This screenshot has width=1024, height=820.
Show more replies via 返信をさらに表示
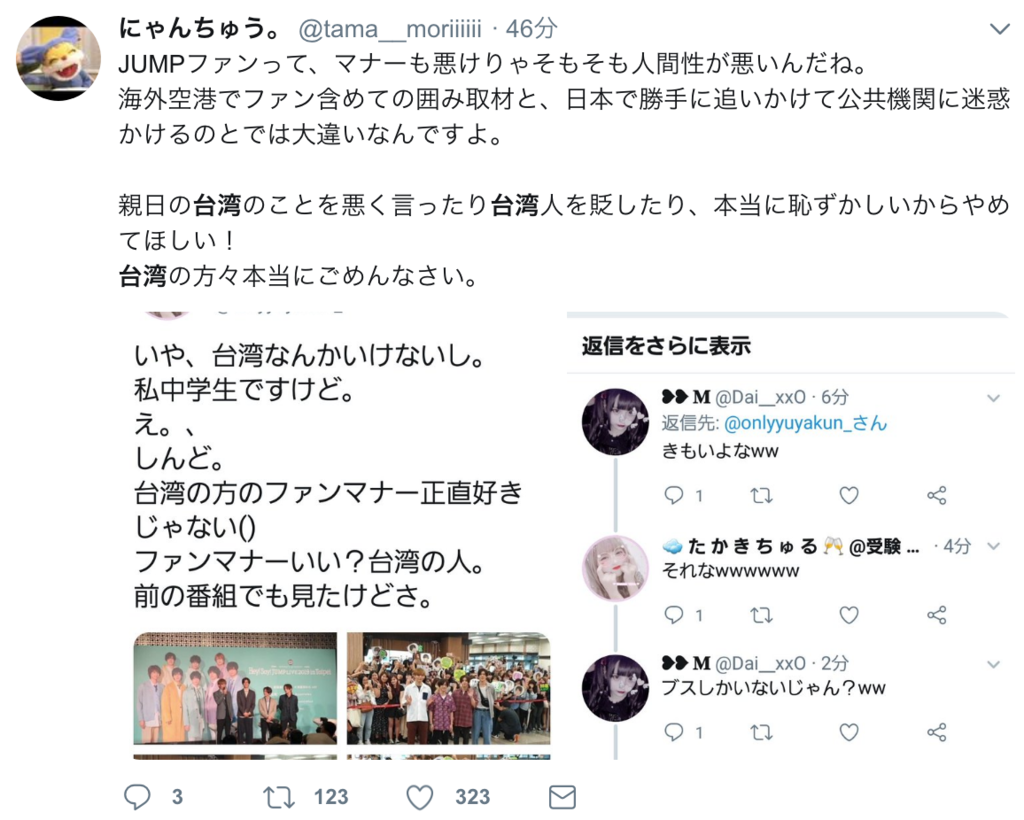tap(666, 345)
